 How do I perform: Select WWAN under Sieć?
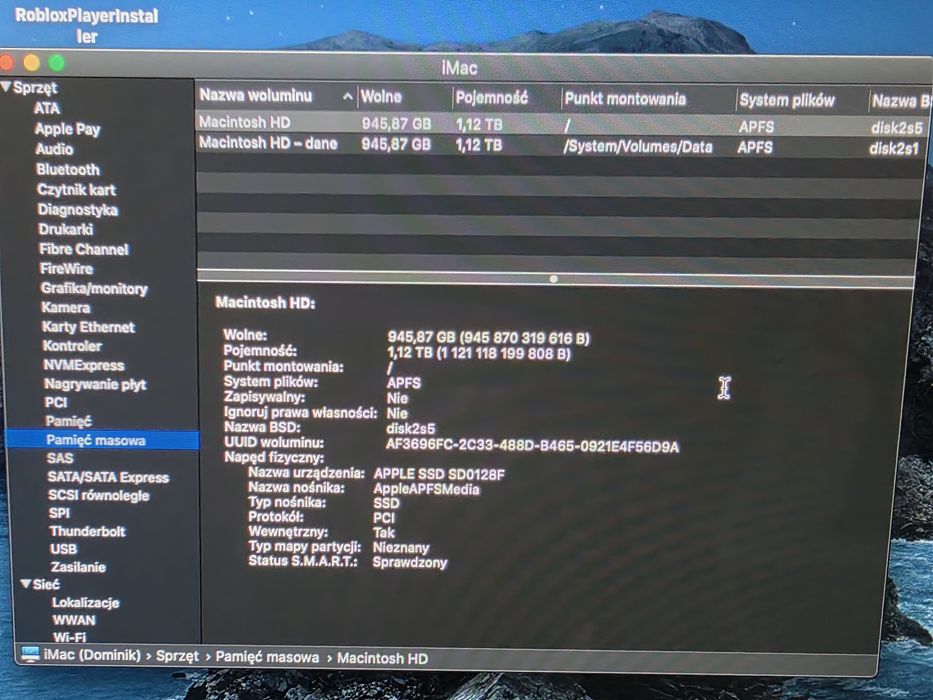coord(74,620)
